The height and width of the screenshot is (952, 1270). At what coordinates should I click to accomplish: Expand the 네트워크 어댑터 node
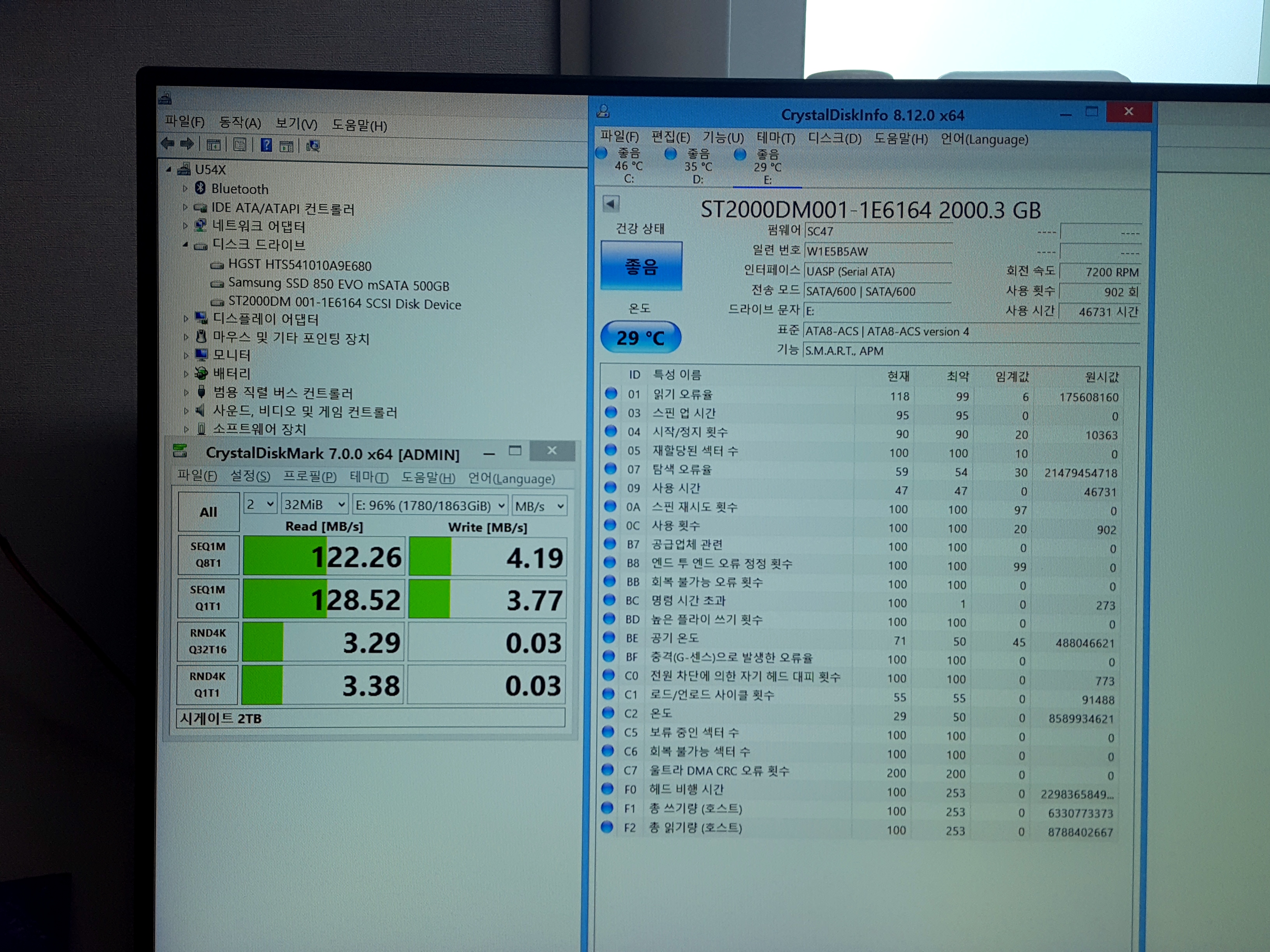click(x=185, y=226)
